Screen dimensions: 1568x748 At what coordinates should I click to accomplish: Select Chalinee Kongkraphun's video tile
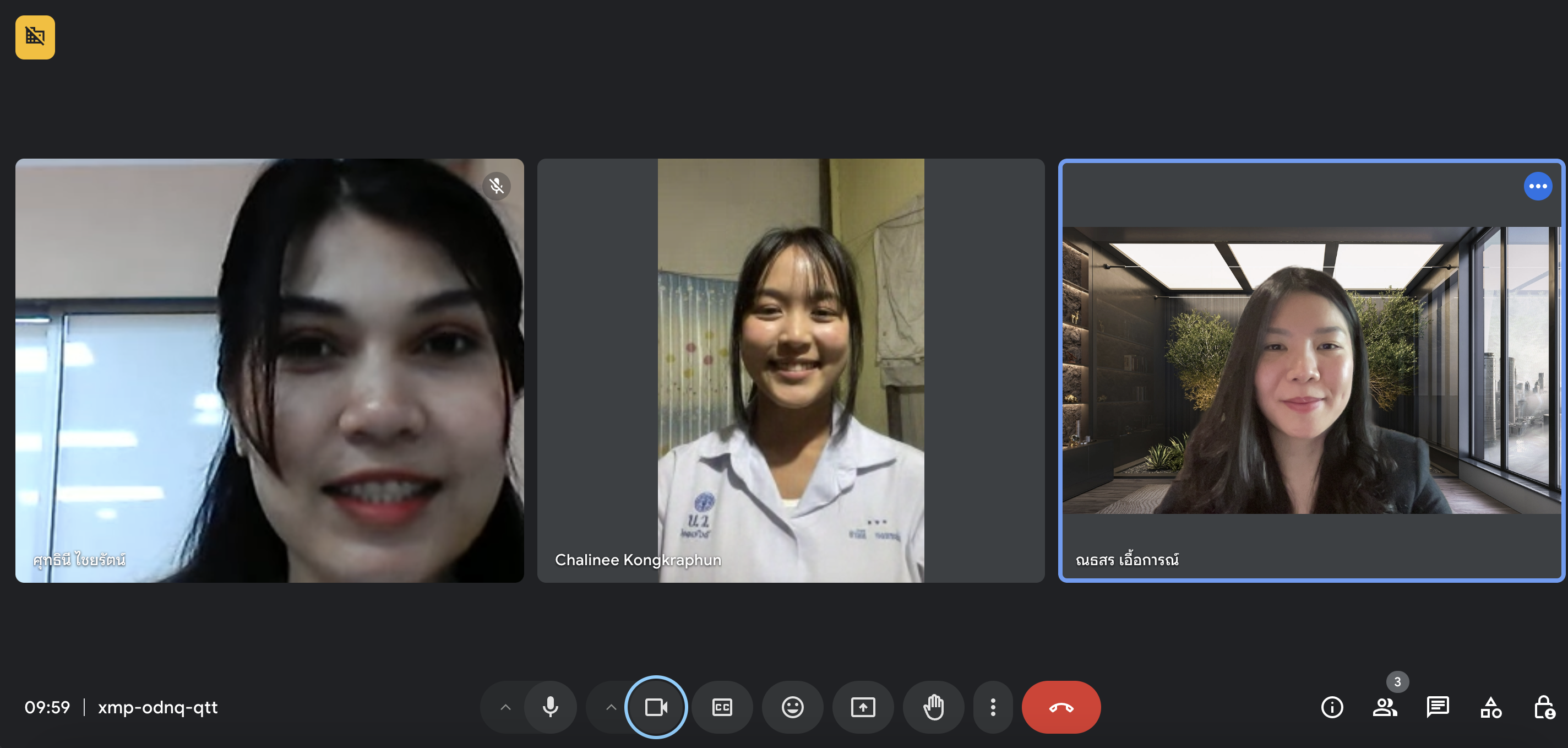coord(790,370)
